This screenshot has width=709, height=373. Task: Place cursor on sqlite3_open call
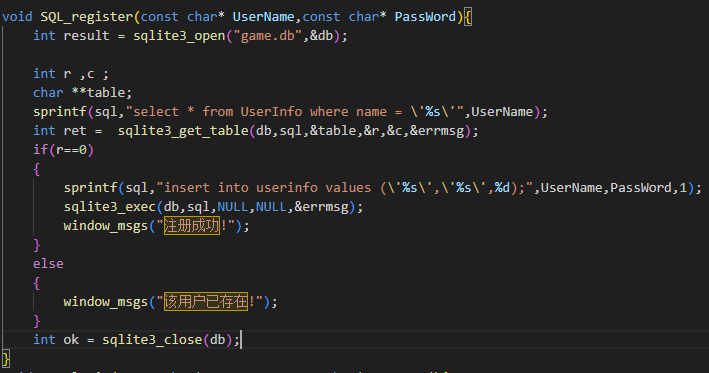pyautogui.click(x=179, y=36)
